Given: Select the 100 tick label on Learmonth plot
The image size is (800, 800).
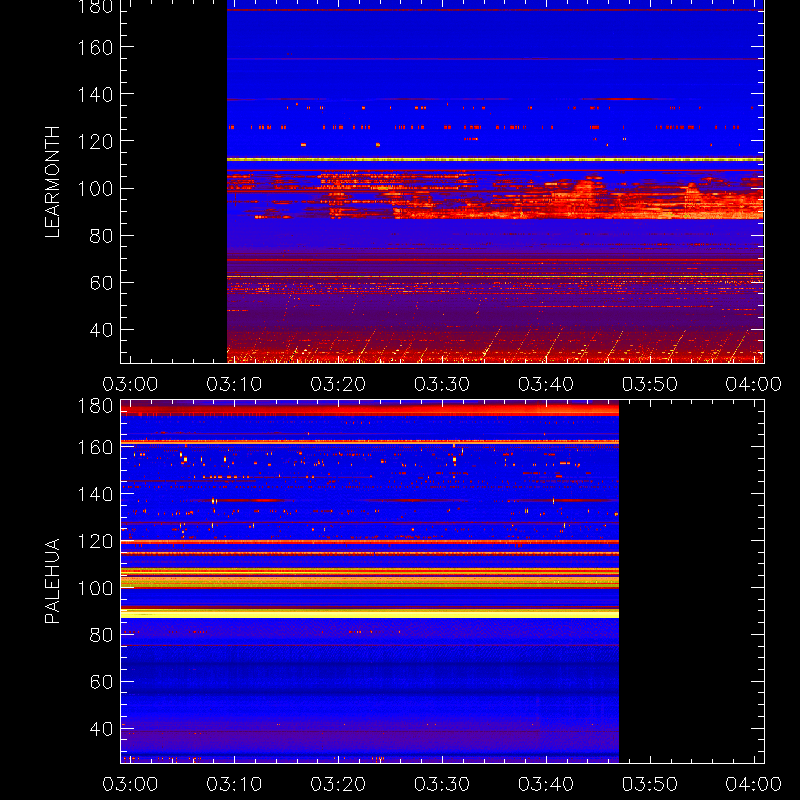Looking at the screenshot, I should (x=95, y=189).
